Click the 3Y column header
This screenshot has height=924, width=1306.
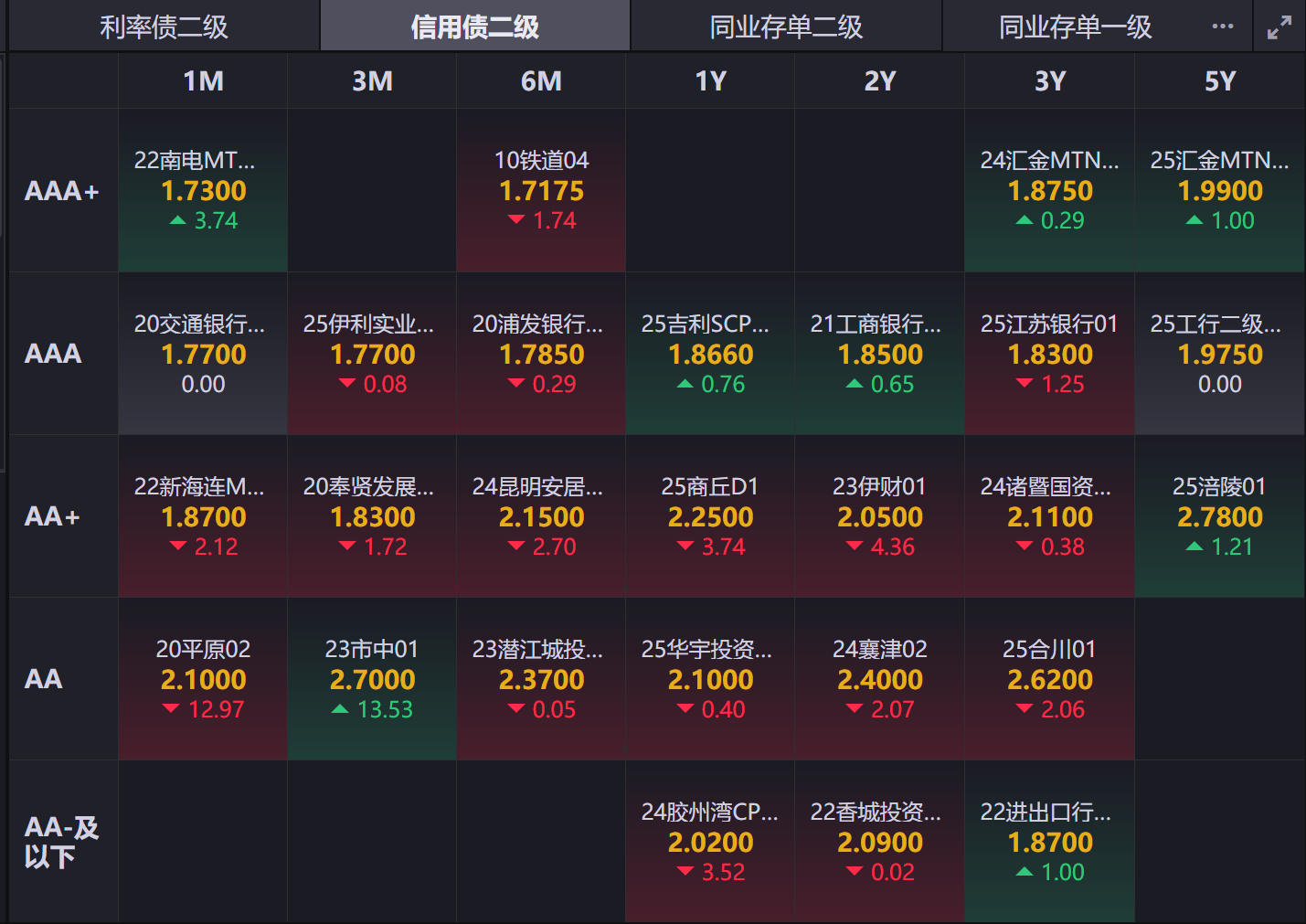(1050, 81)
